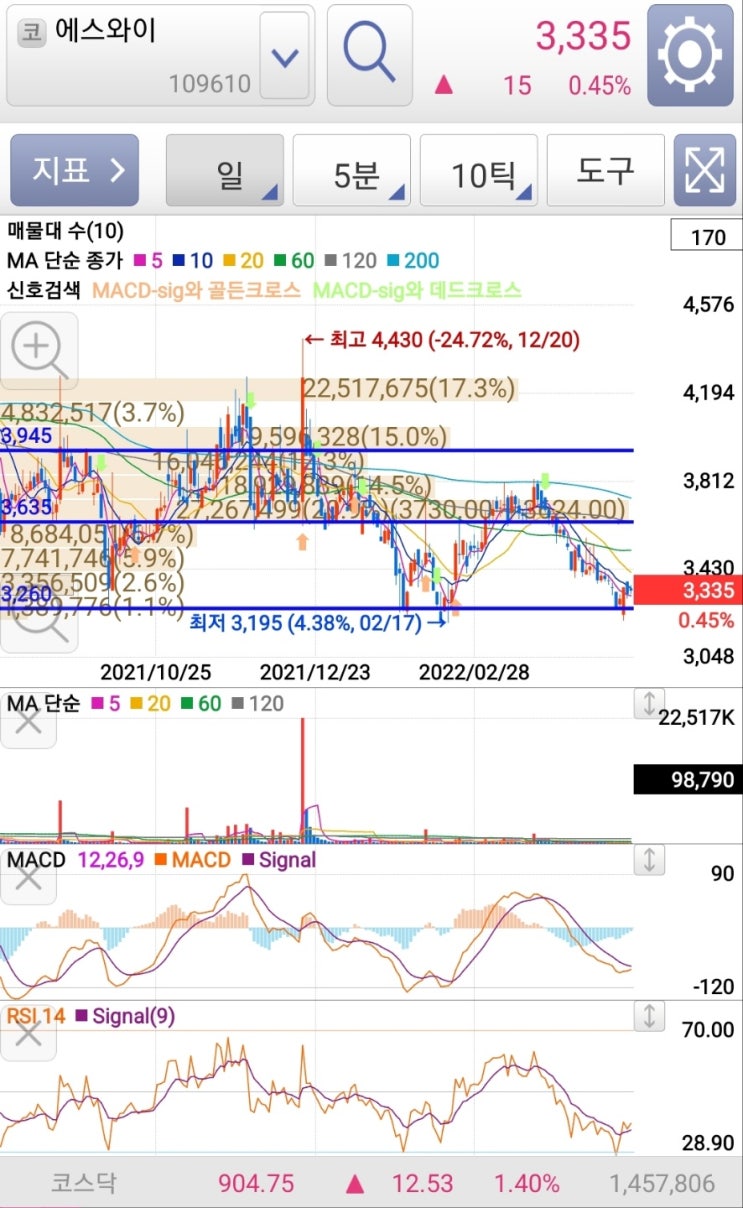Viewport: 743px width, 1208px height.
Task: Tap the current price 3,335 at top
Action: (x=584, y=36)
